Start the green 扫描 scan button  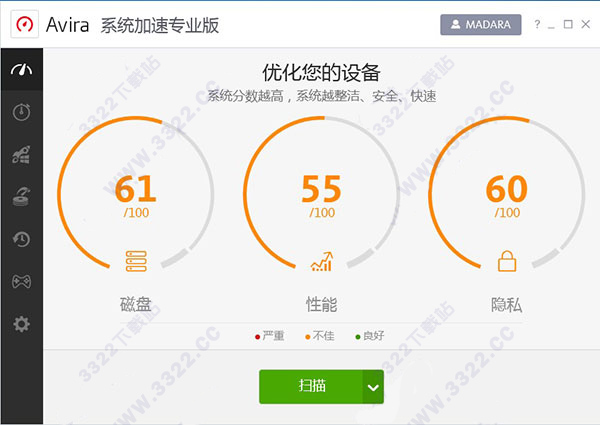click(311, 386)
